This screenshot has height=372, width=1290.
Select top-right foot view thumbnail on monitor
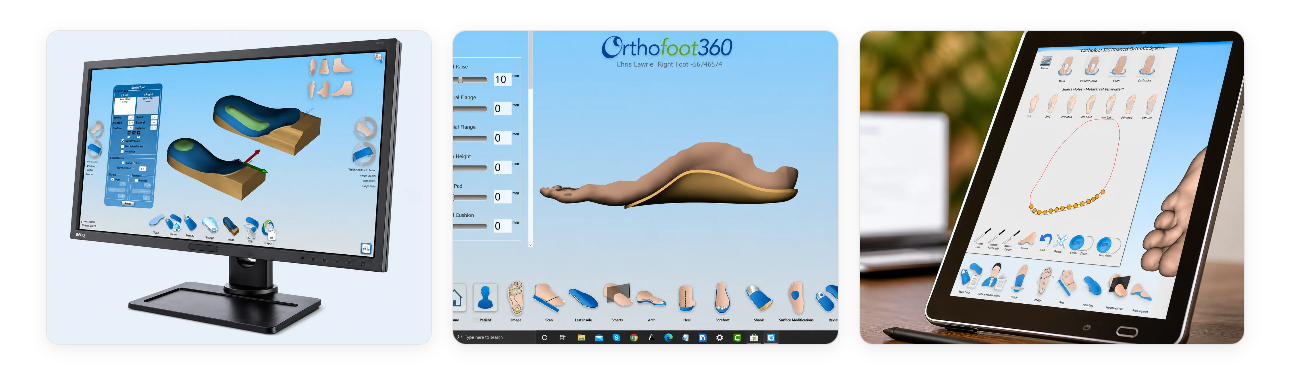click(x=343, y=66)
